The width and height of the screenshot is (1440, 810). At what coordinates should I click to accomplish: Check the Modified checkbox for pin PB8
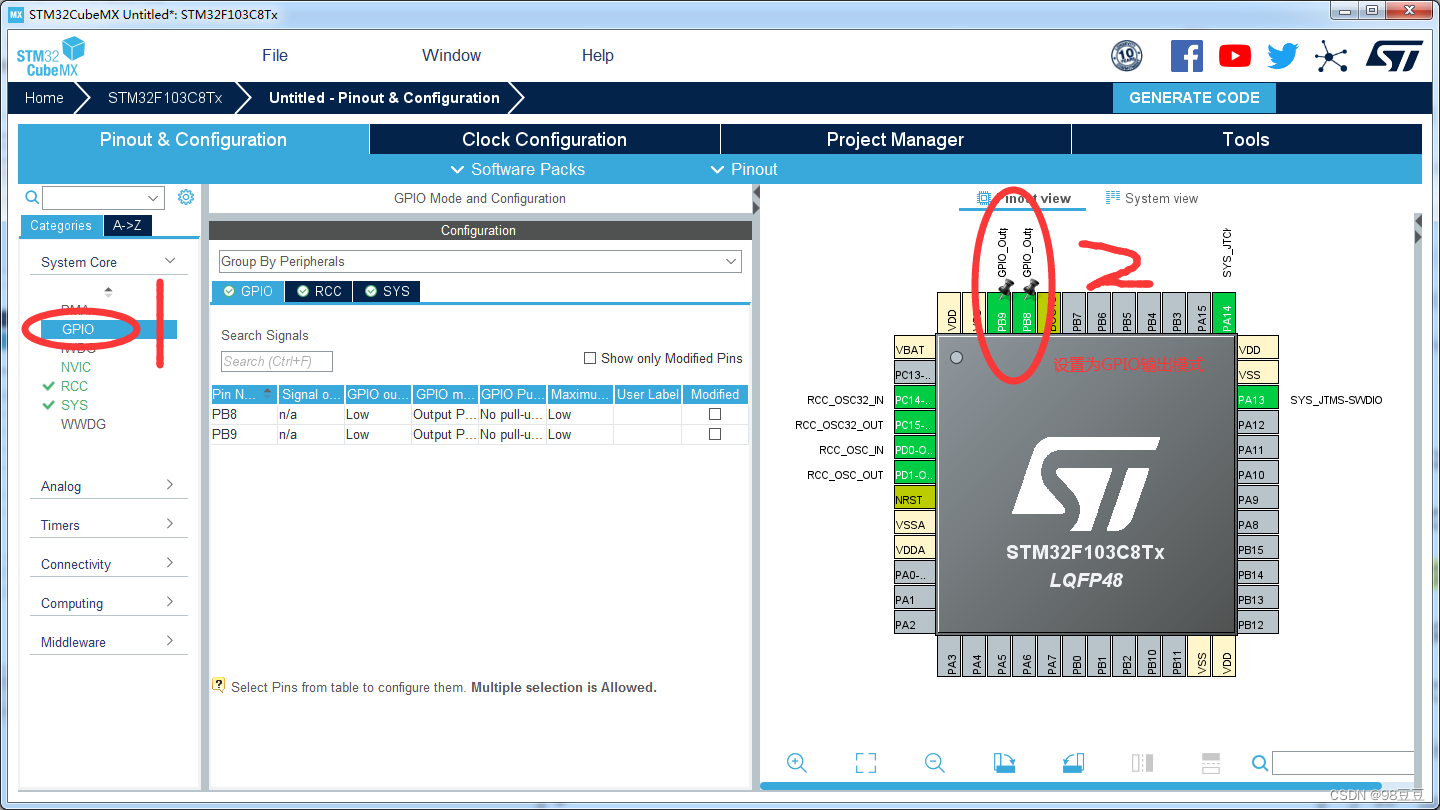point(713,414)
